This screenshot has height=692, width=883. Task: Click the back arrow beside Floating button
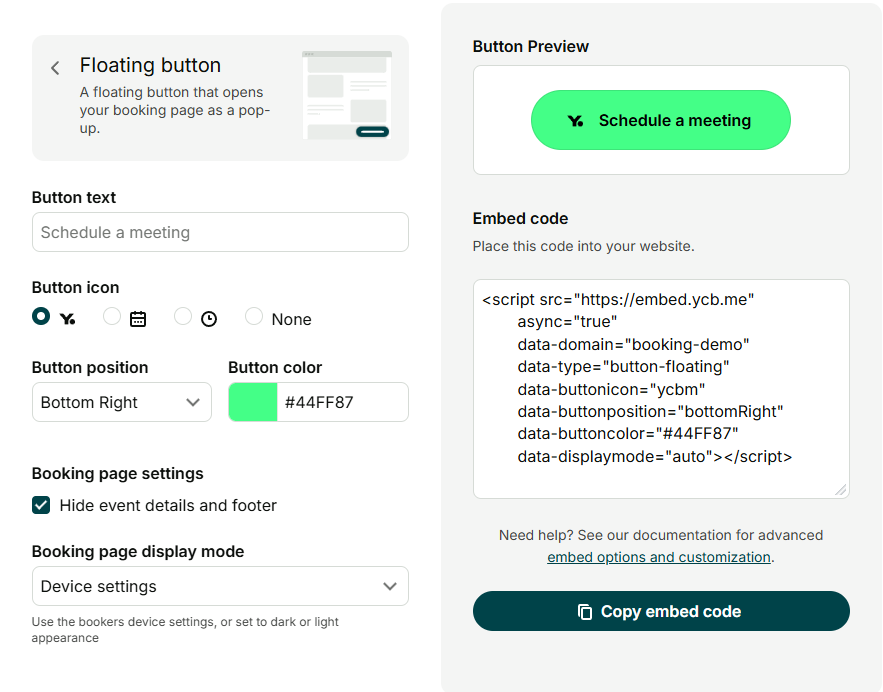(x=55, y=68)
